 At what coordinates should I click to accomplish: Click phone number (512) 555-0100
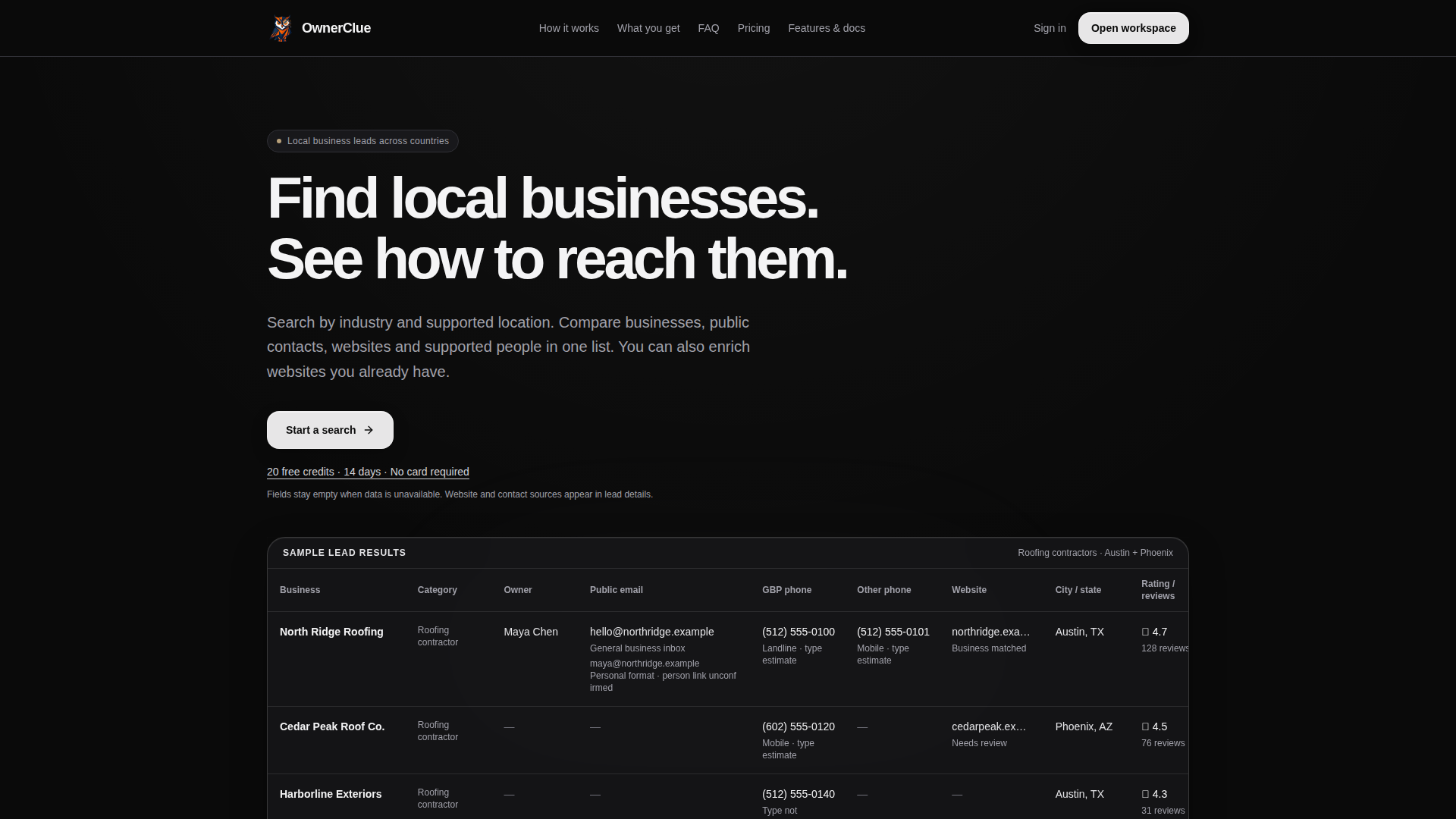(799, 632)
